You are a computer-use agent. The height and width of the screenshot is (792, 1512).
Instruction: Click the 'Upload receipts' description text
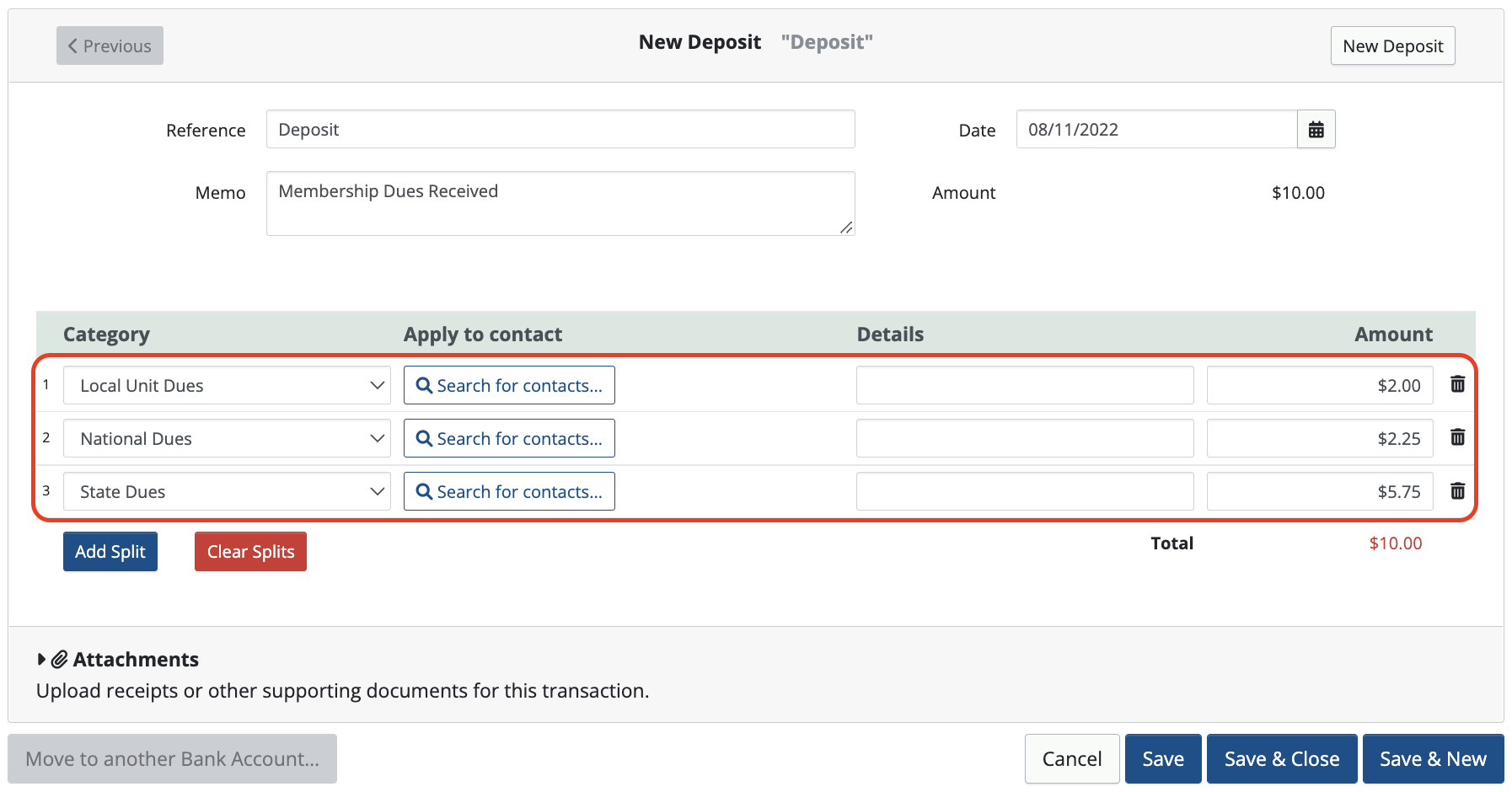342,691
